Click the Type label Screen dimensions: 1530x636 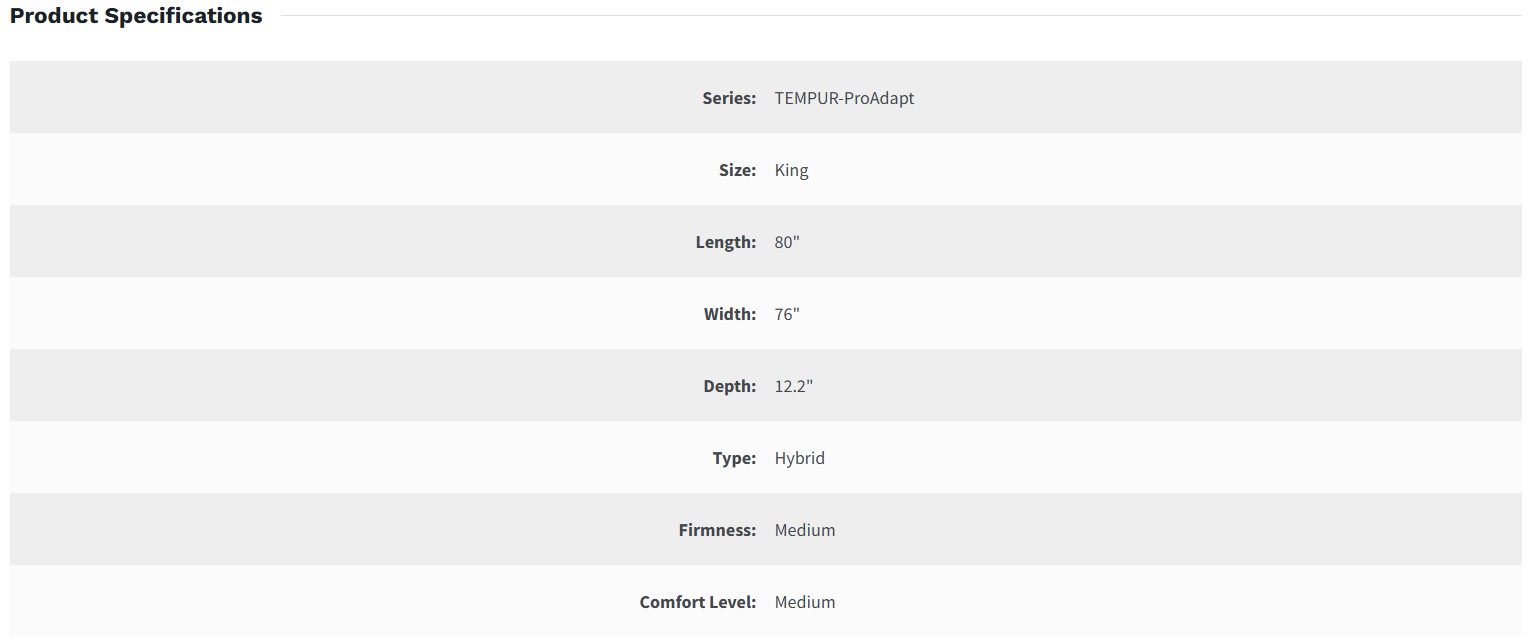click(x=734, y=458)
